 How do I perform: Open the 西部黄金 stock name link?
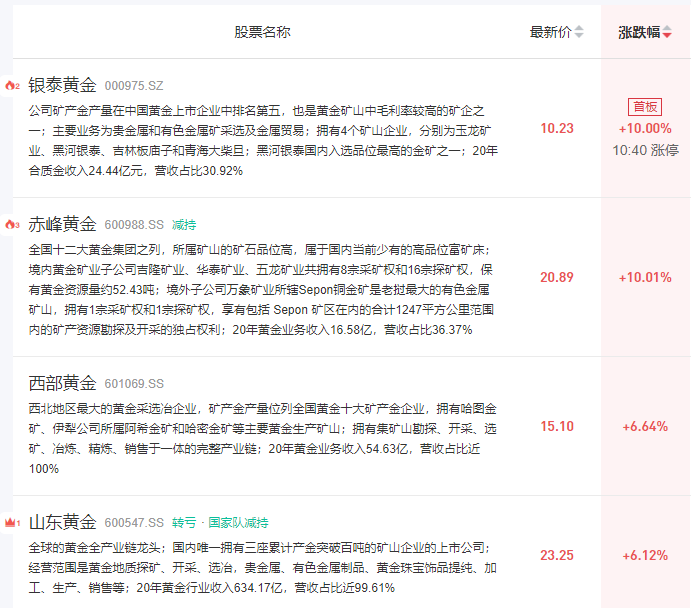[62, 383]
